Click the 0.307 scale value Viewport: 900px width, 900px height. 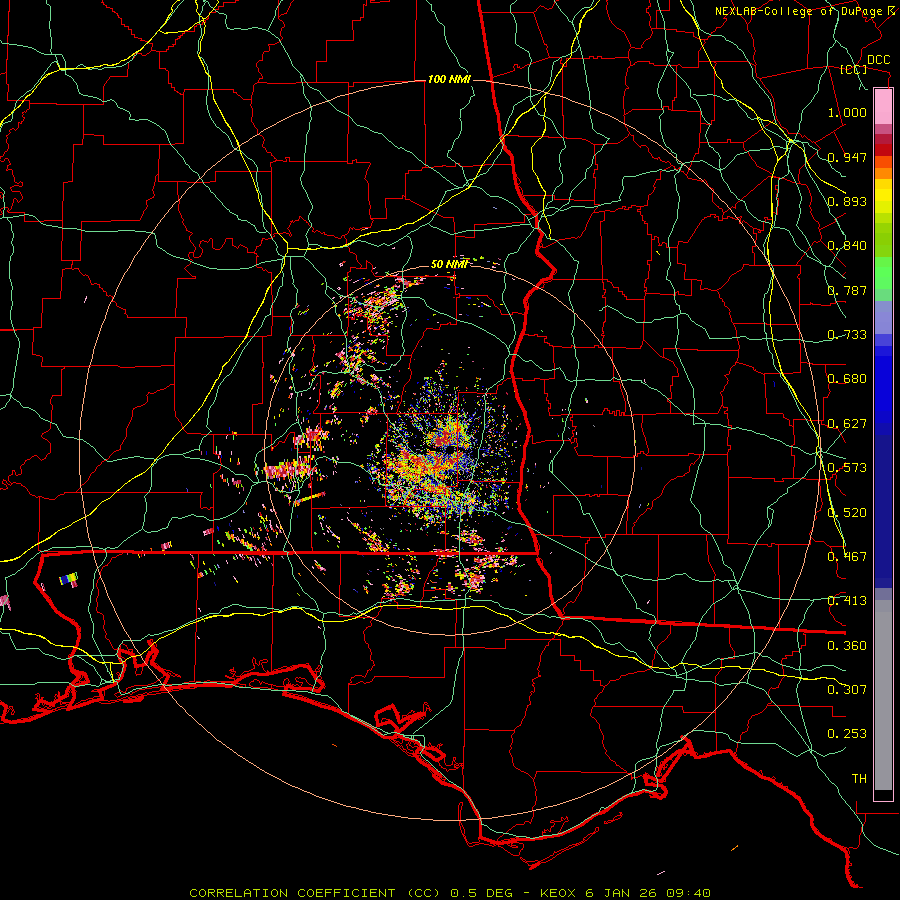847,690
